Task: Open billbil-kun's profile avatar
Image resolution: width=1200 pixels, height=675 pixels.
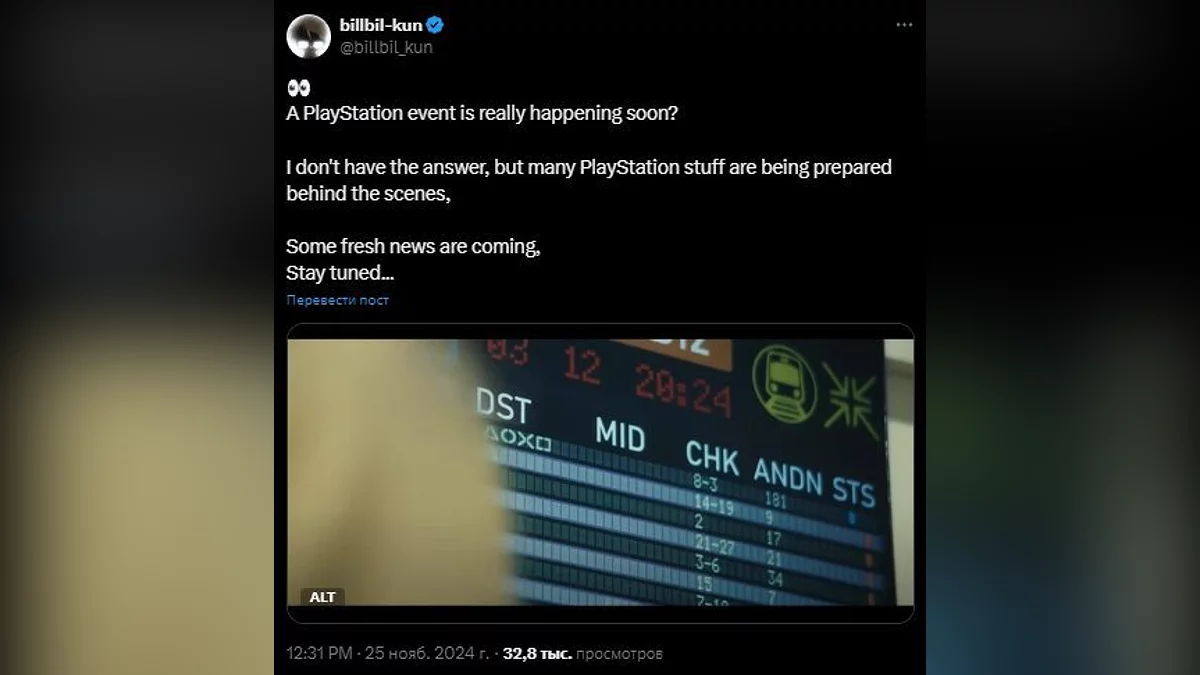Action: point(309,36)
